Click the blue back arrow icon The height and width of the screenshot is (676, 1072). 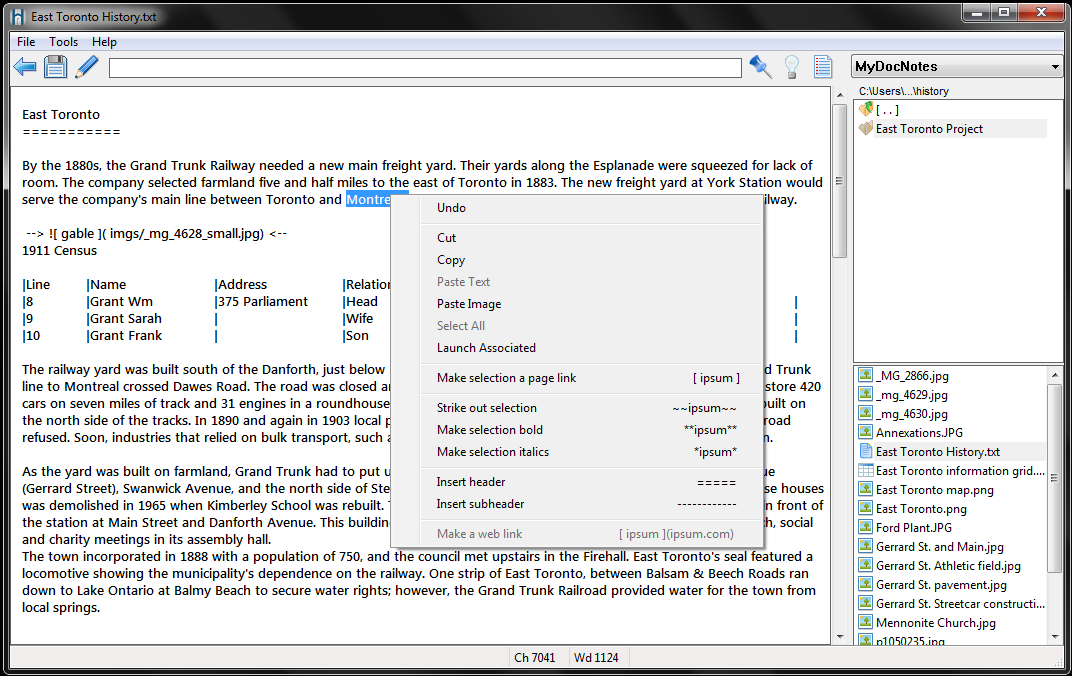[25, 67]
